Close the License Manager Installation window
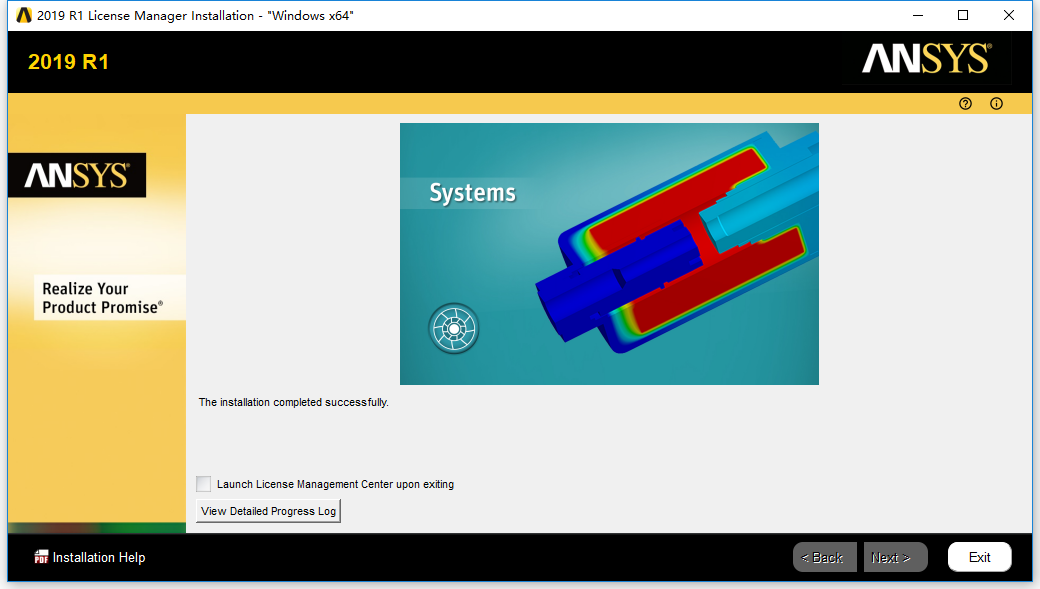Image resolution: width=1040 pixels, height=589 pixels. (1009, 15)
